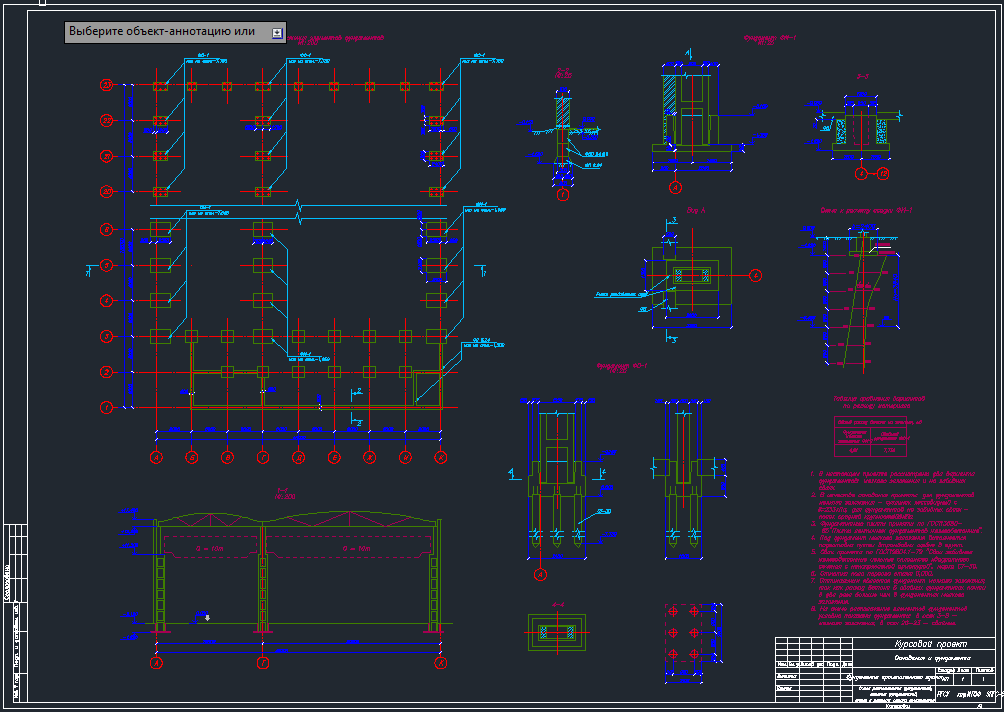This screenshot has height=712, width=1004.
Task: Click the 'Вид А' view title
Action: [695, 209]
